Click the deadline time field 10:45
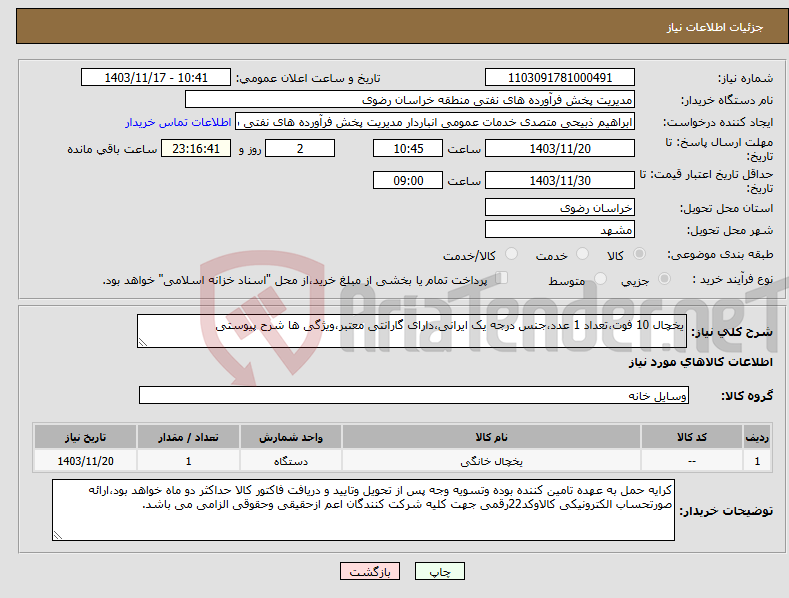The image size is (789, 598). coord(408,148)
